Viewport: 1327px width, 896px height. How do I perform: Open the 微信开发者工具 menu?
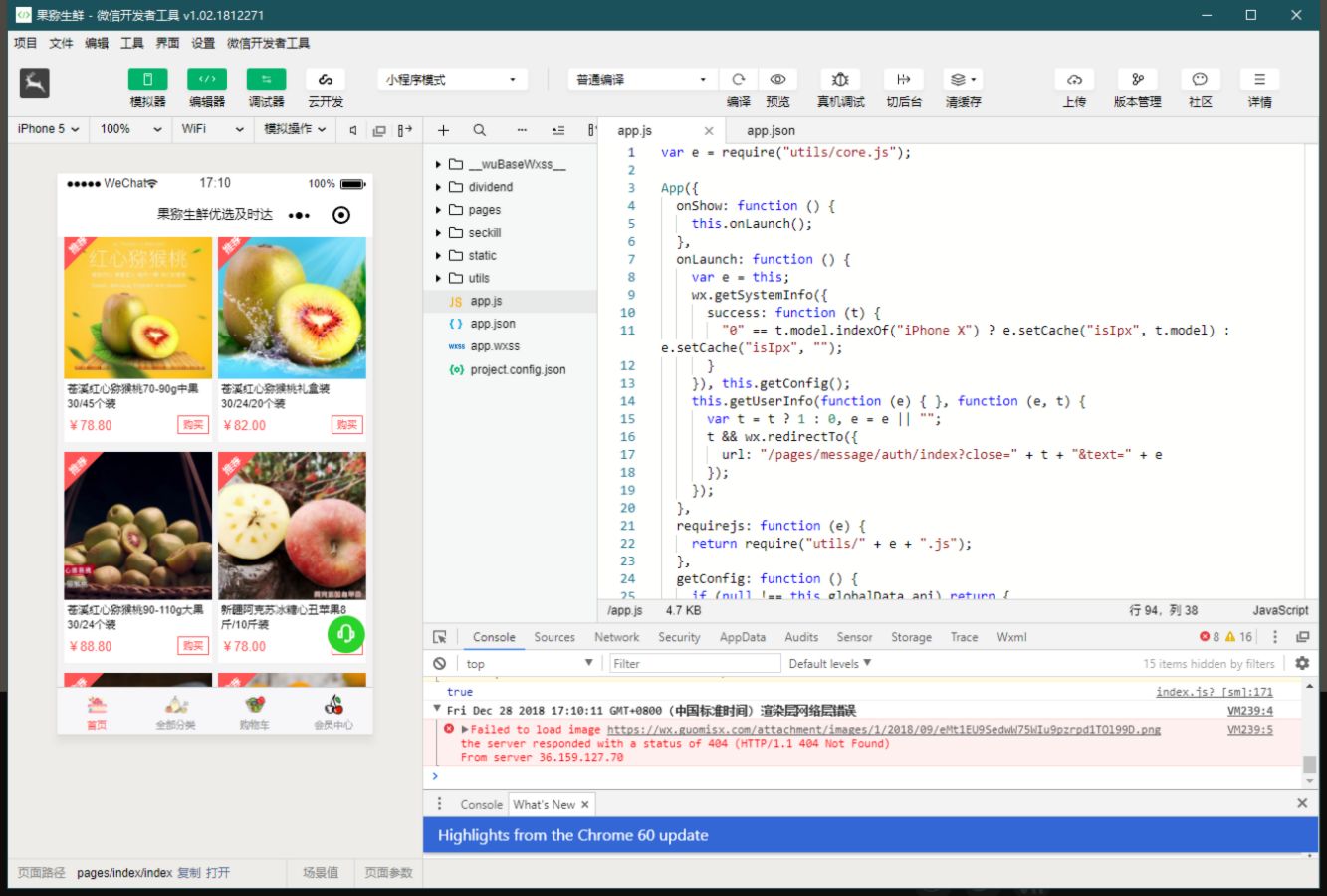coord(269,43)
